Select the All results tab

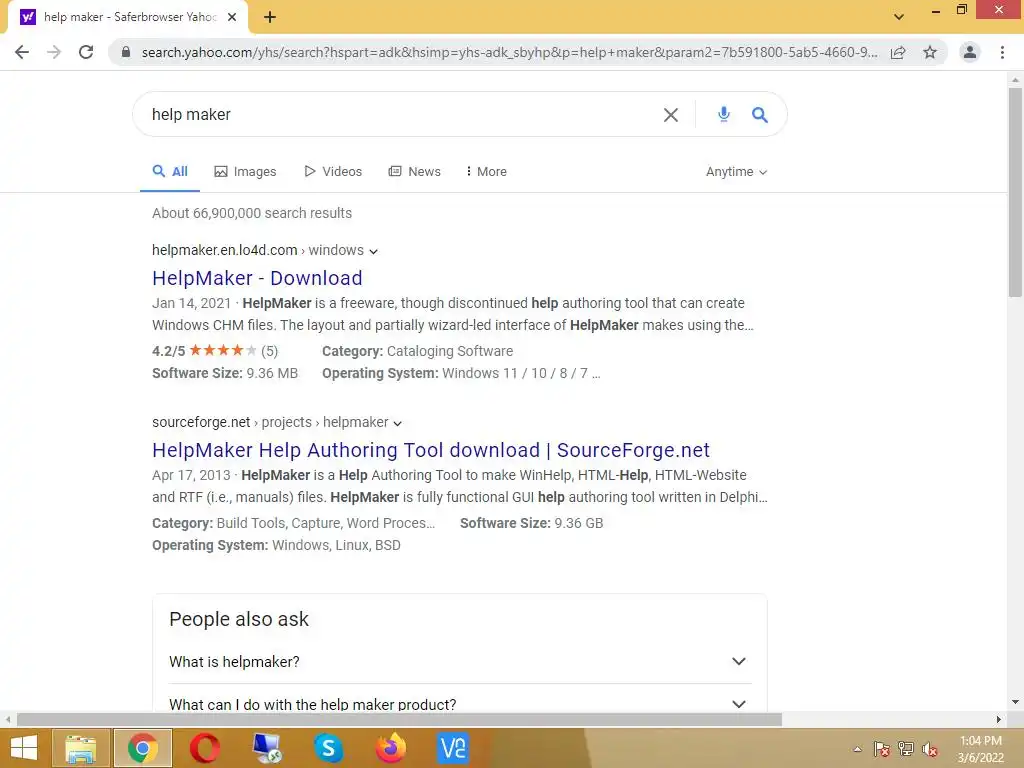(x=170, y=171)
